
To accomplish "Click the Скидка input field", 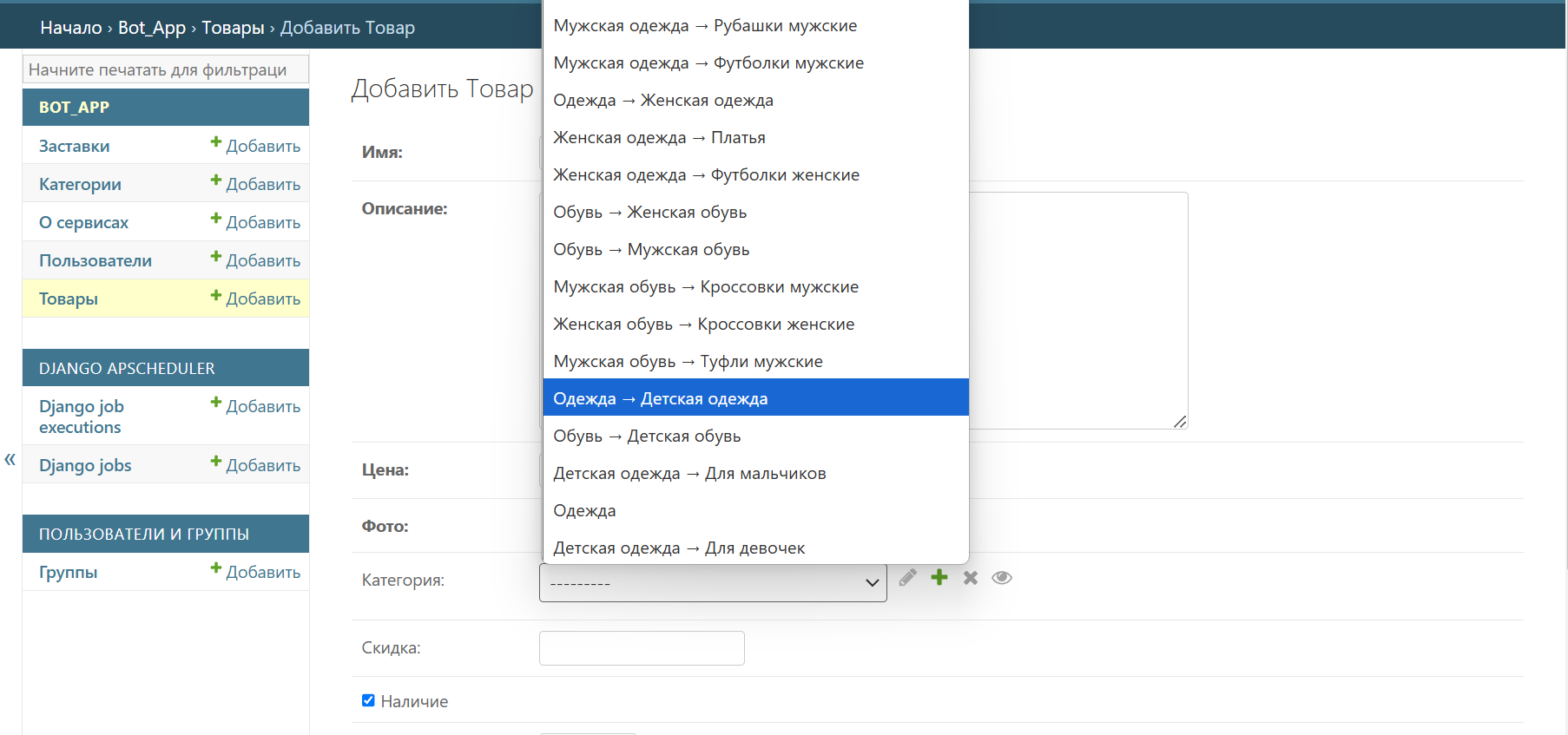I will [x=642, y=648].
